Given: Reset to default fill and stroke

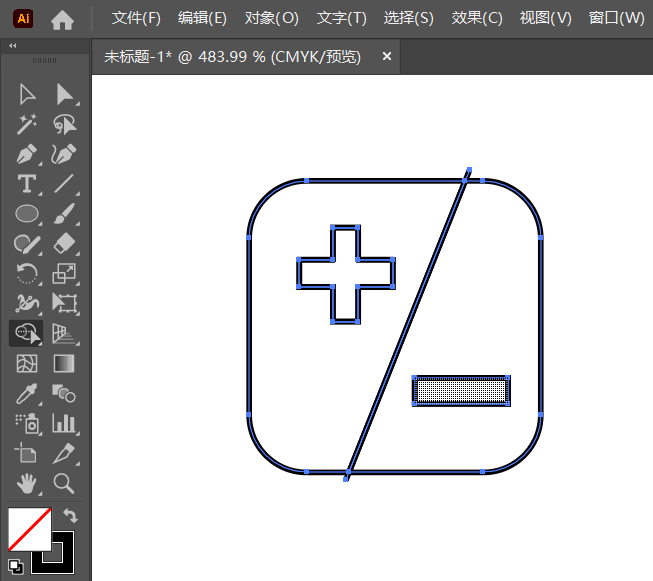Looking at the screenshot, I should [x=16, y=567].
